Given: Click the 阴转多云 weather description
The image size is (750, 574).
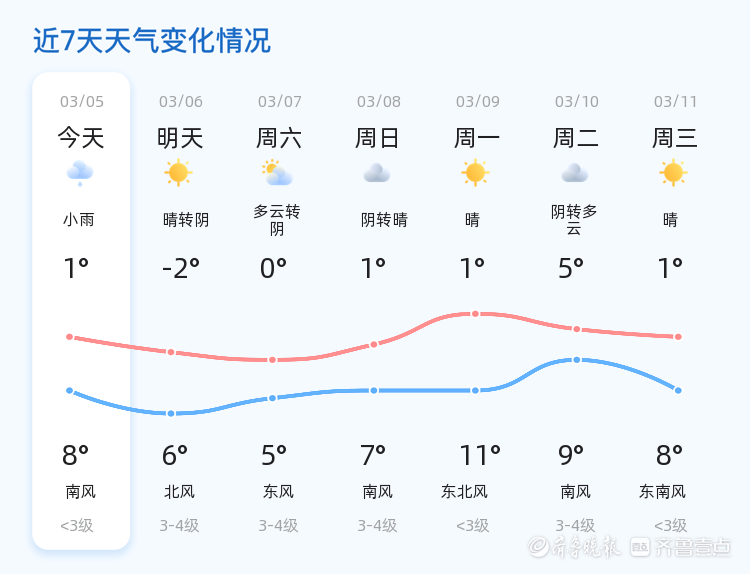Looking at the screenshot, I should [574, 219].
